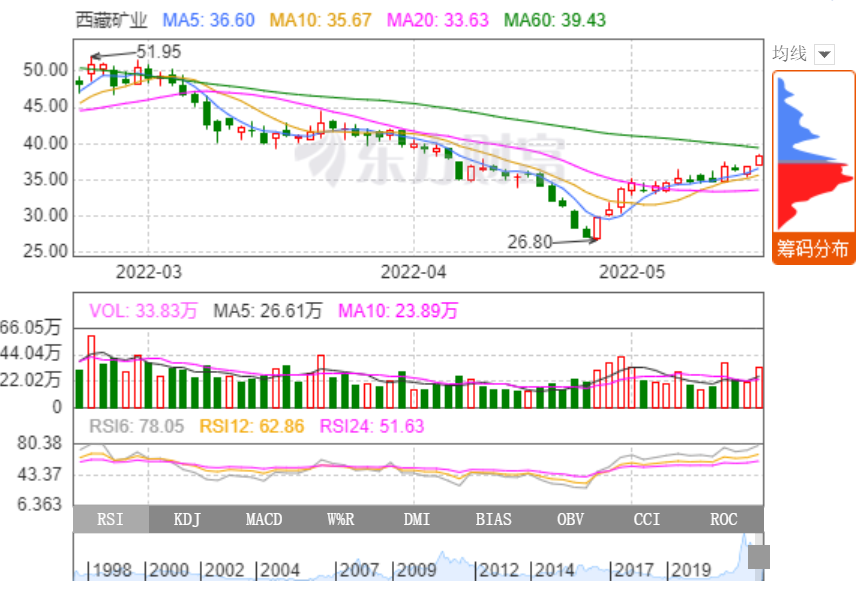Open the 均线 dropdown menu
Image resolution: width=867 pixels, height=590 pixels.
pos(824,54)
